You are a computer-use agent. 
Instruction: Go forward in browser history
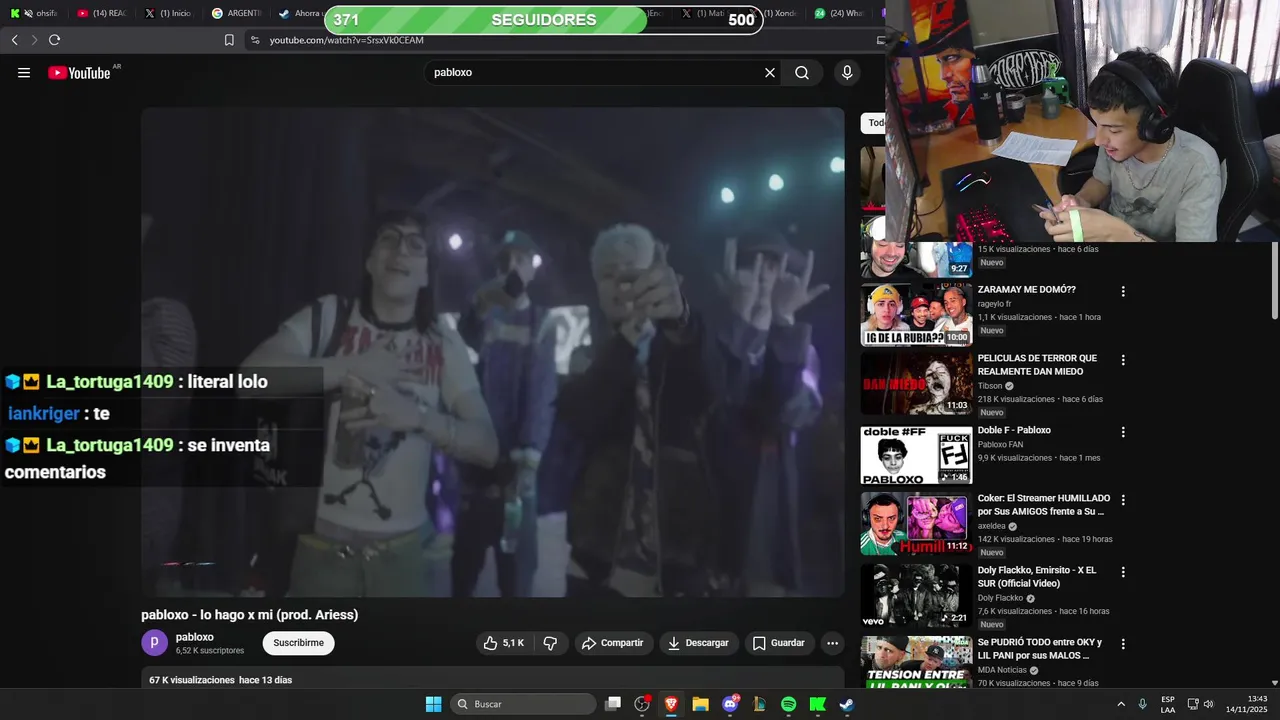[x=34, y=40]
